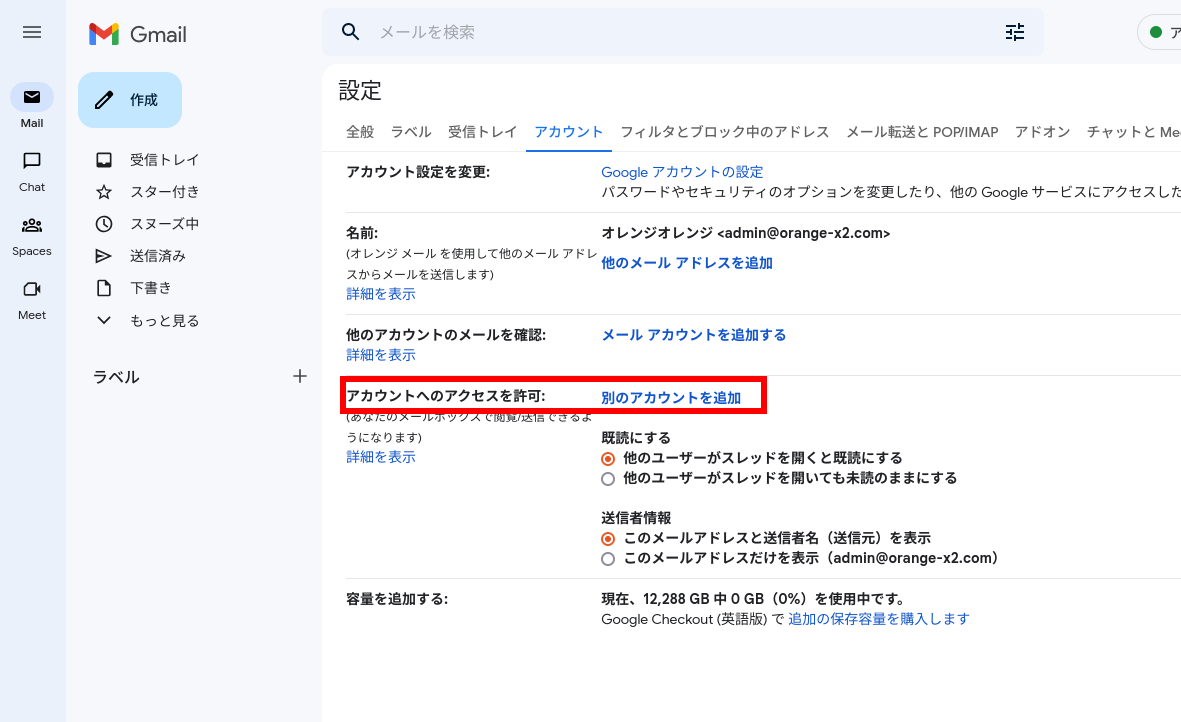This screenshot has height=722, width=1181.
Task: Click 別のアカウントを追加 link
Action: coord(671,398)
